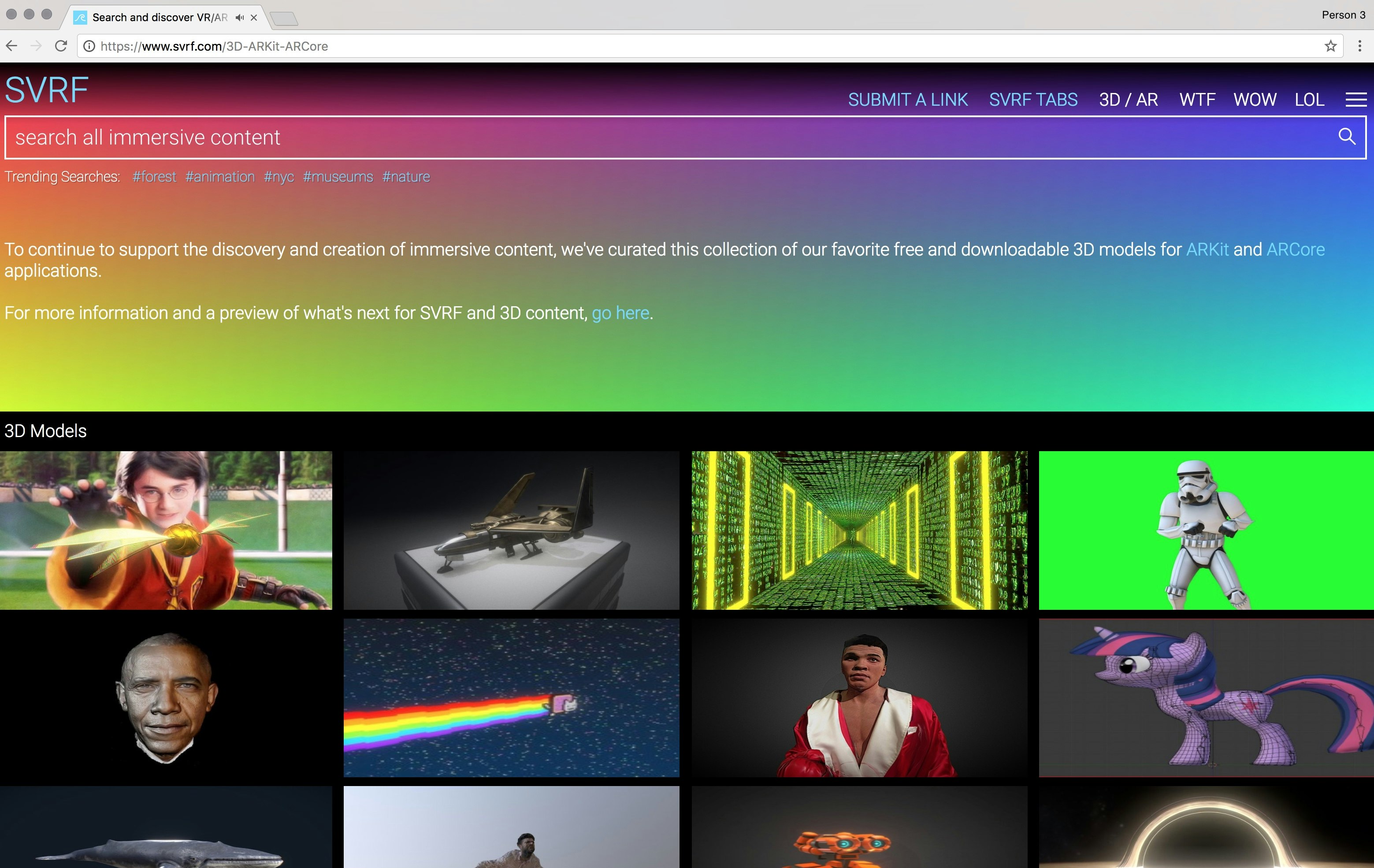Click the SVRF logo
1374x868 pixels.
(46, 90)
